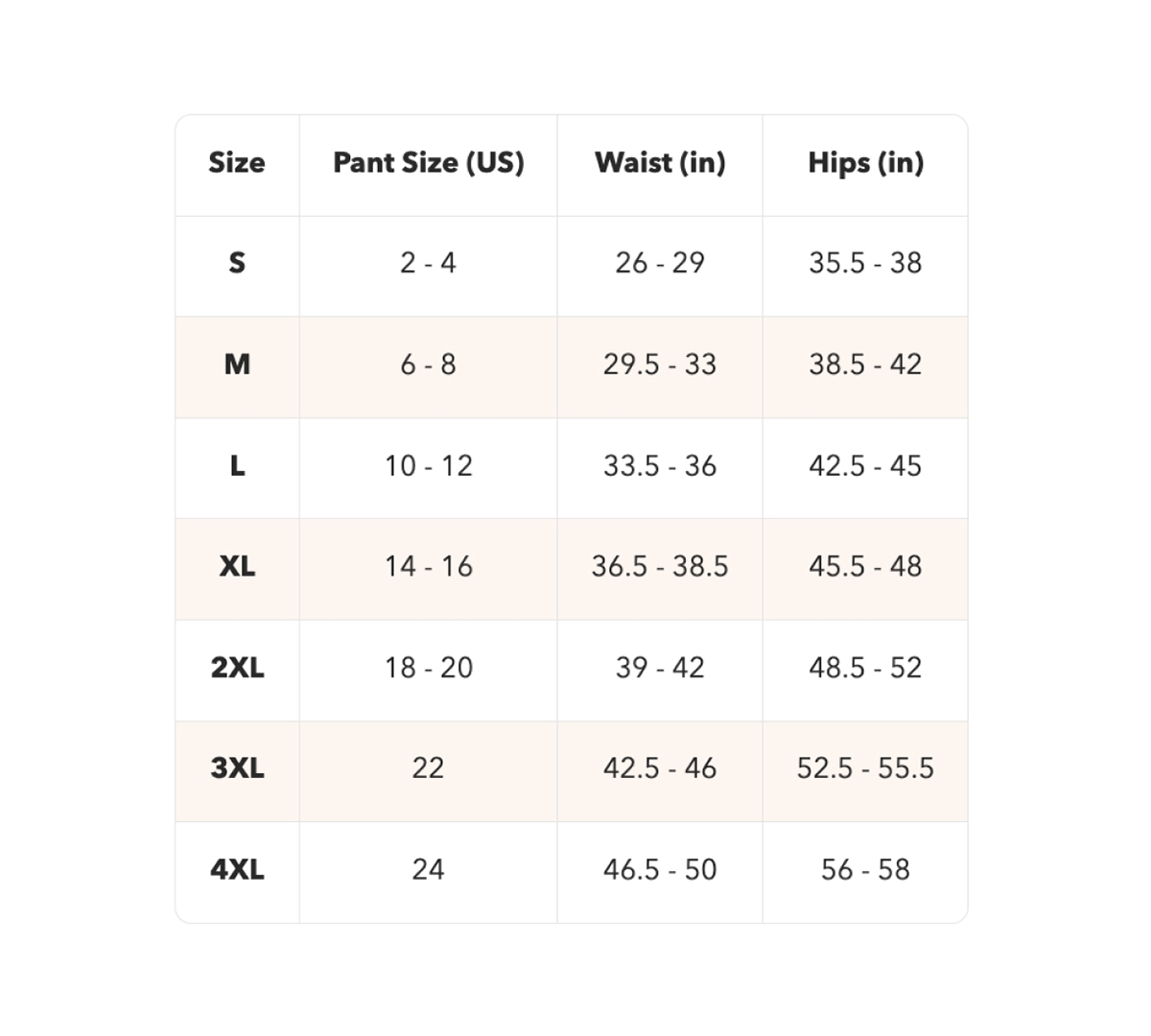This screenshot has width=1151, height=1036.
Task: Select the L size row label
Action: click(x=237, y=466)
